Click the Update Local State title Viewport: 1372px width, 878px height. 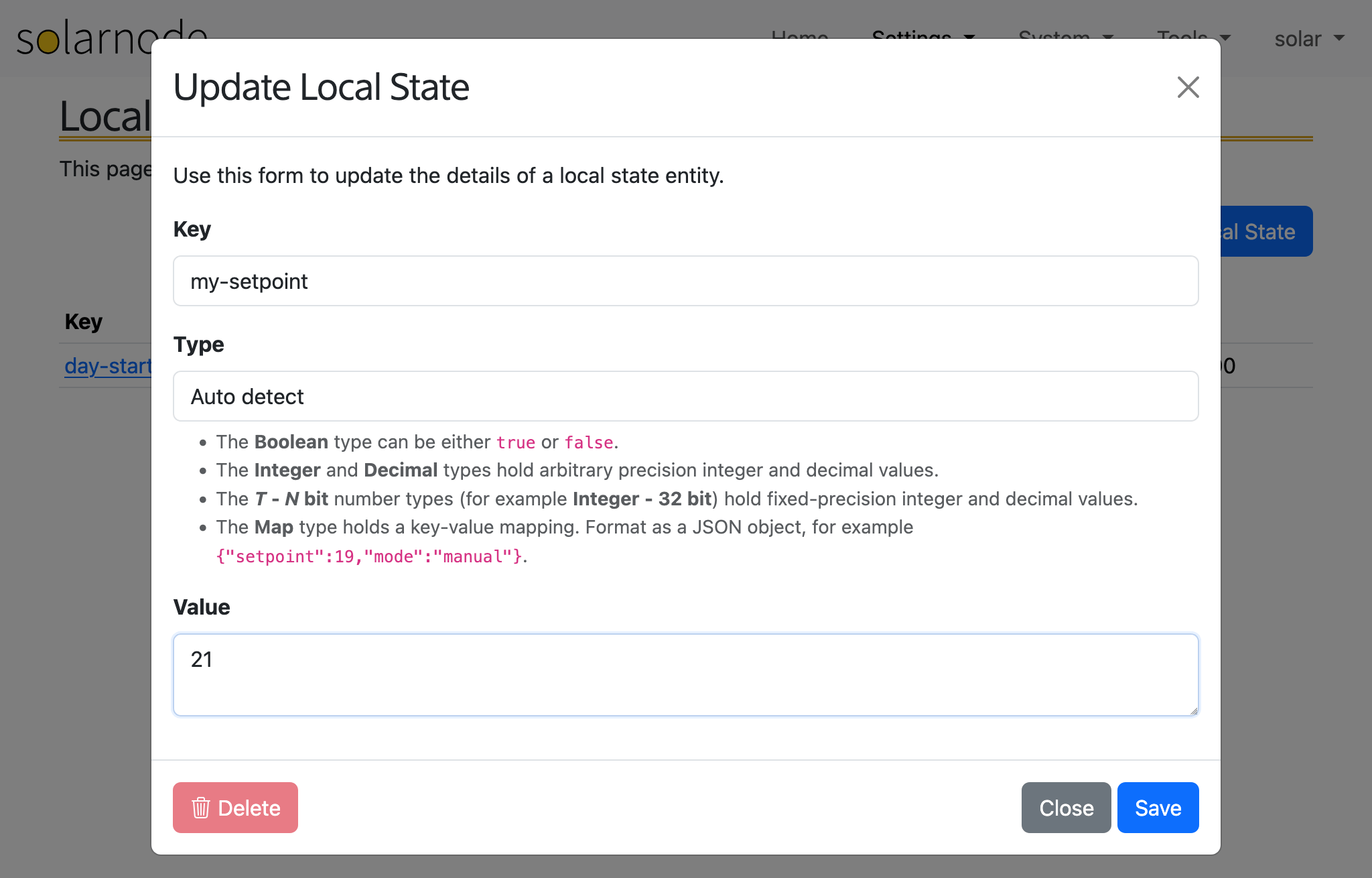point(321,87)
